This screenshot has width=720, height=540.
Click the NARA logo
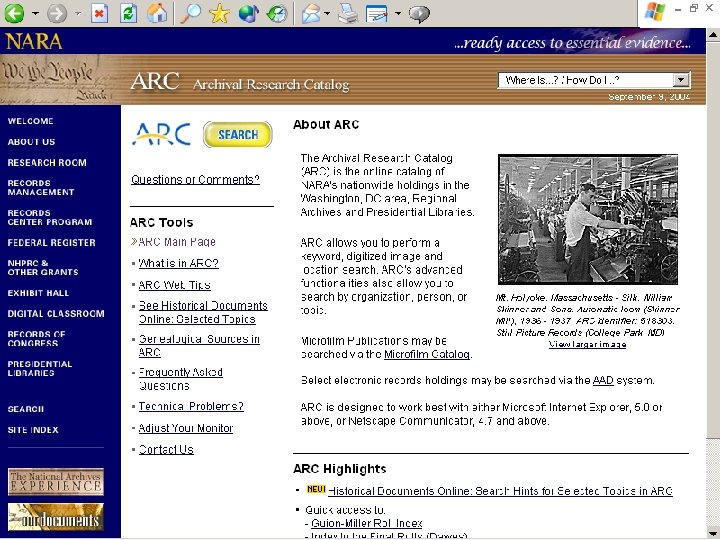click(x=34, y=41)
